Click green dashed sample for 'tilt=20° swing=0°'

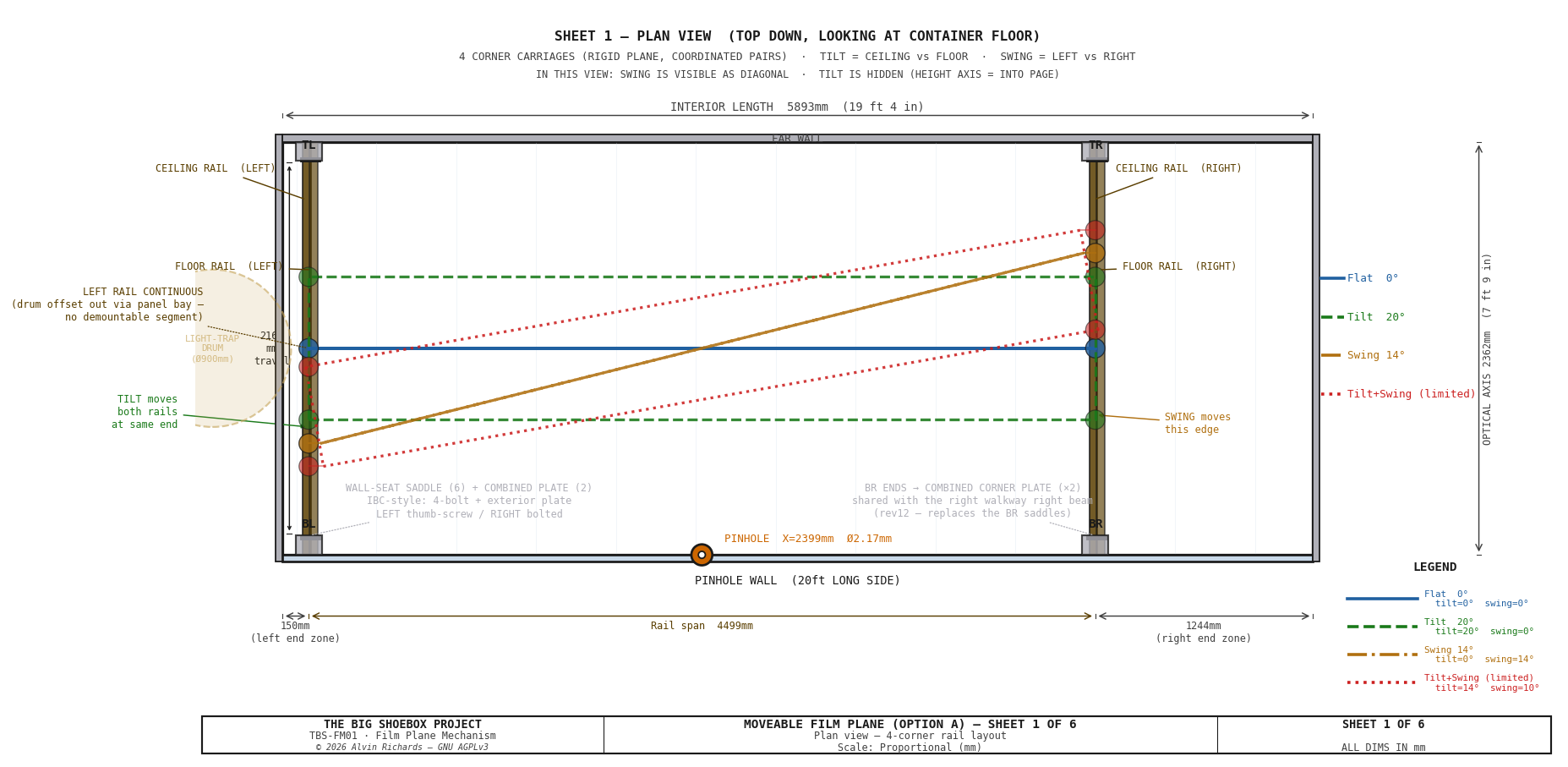click(1382, 627)
